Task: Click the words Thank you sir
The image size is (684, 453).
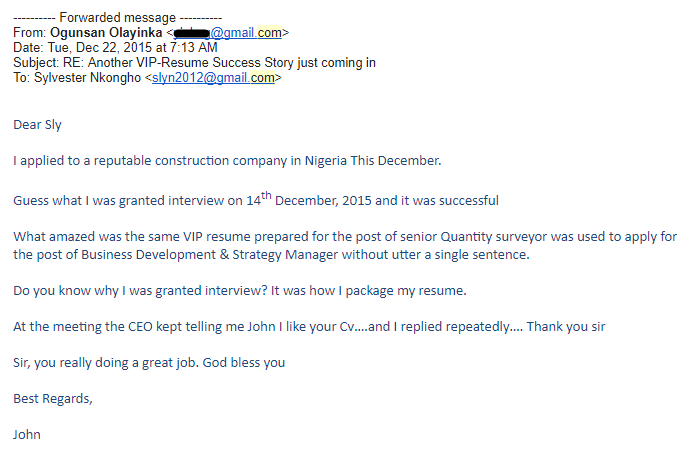Action: (x=566, y=327)
